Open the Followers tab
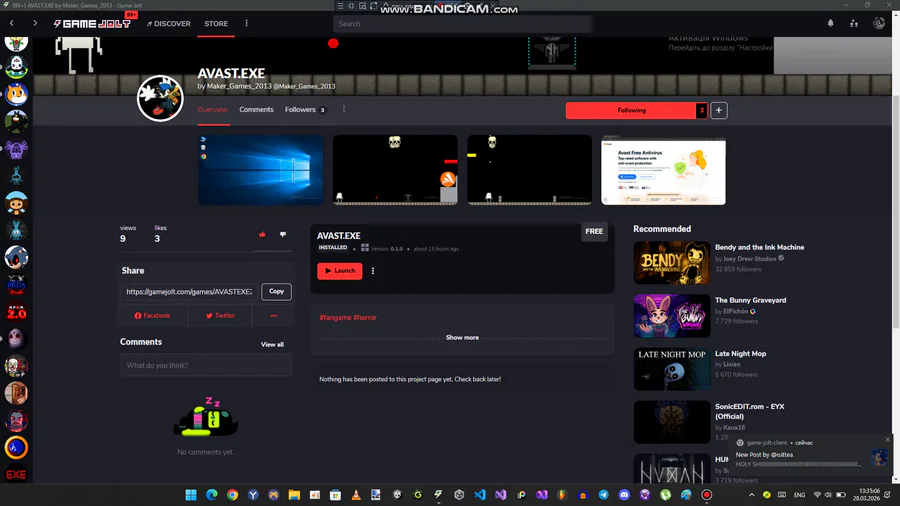 coord(305,110)
